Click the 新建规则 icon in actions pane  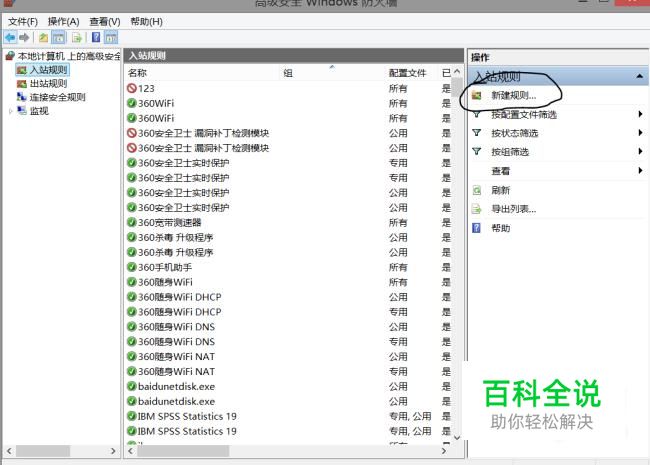[x=477, y=96]
